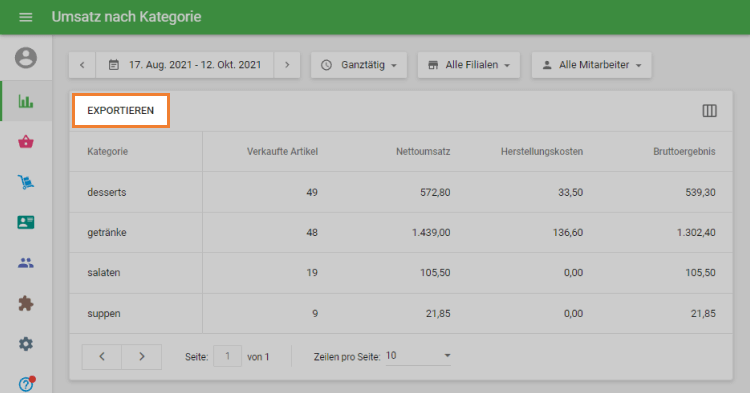Image resolution: width=750 pixels, height=393 pixels.
Task: Click the Seite page number field
Action: pyautogui.click(x=227, y=356)
